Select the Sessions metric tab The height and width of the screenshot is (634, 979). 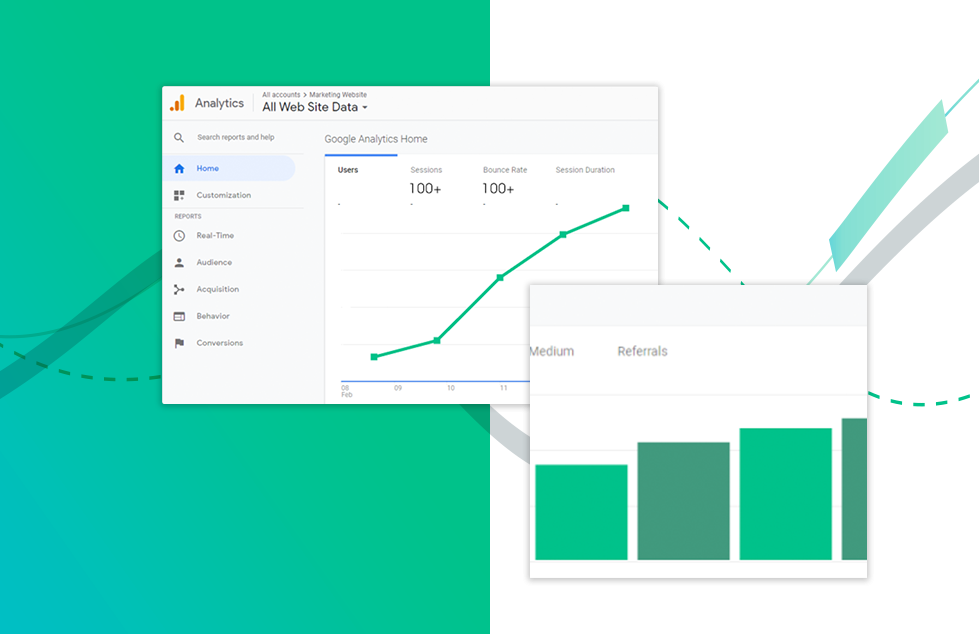(x=426, y=170)
